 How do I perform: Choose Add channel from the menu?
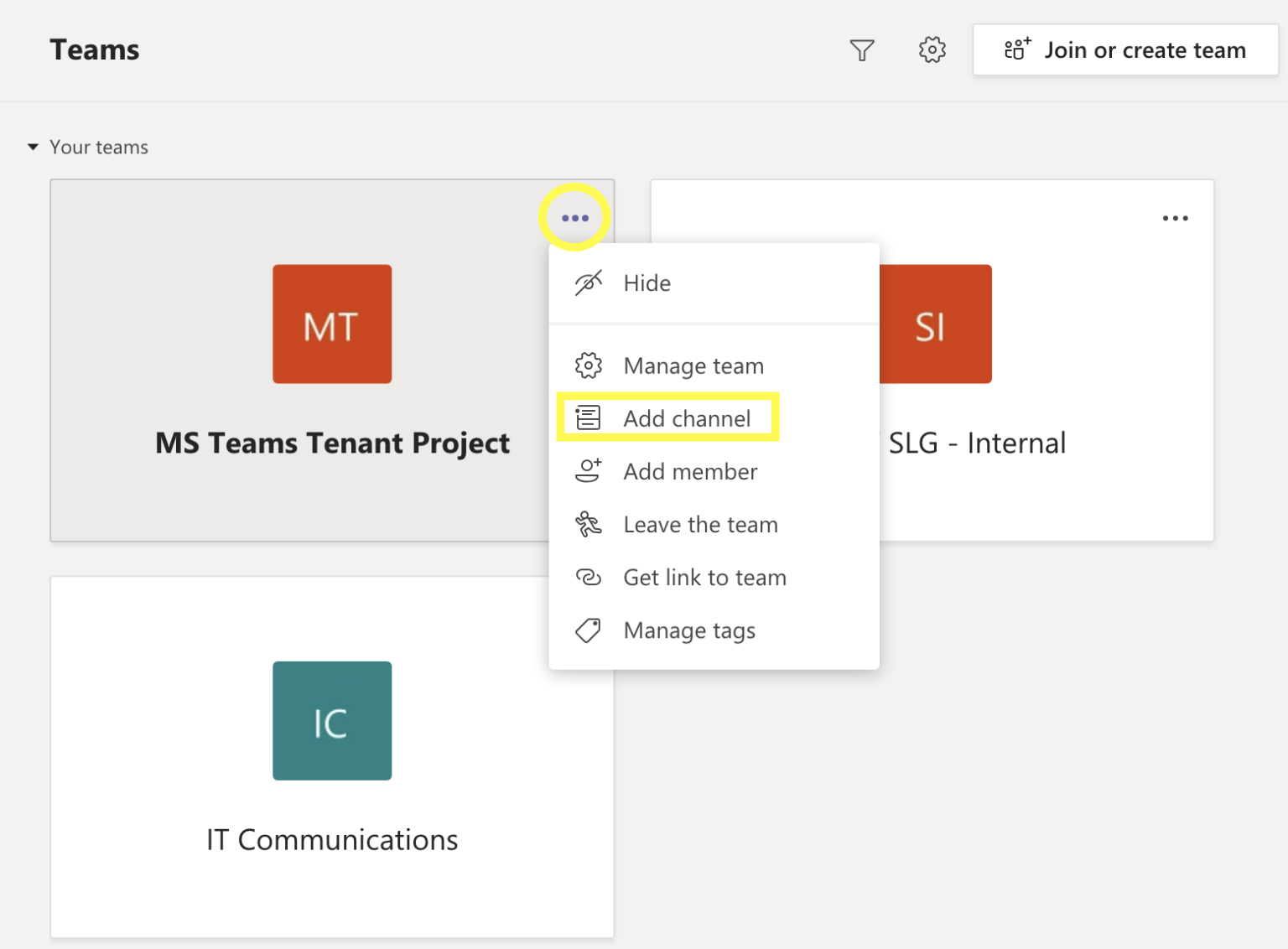click(686, 418)
